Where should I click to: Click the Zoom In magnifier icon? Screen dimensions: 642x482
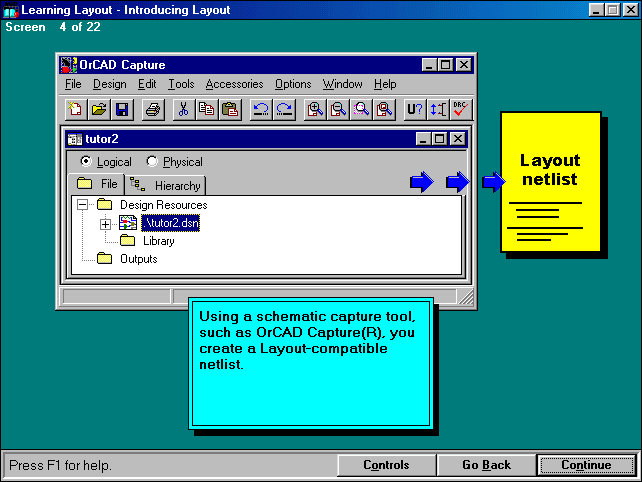tap(315, 110)
